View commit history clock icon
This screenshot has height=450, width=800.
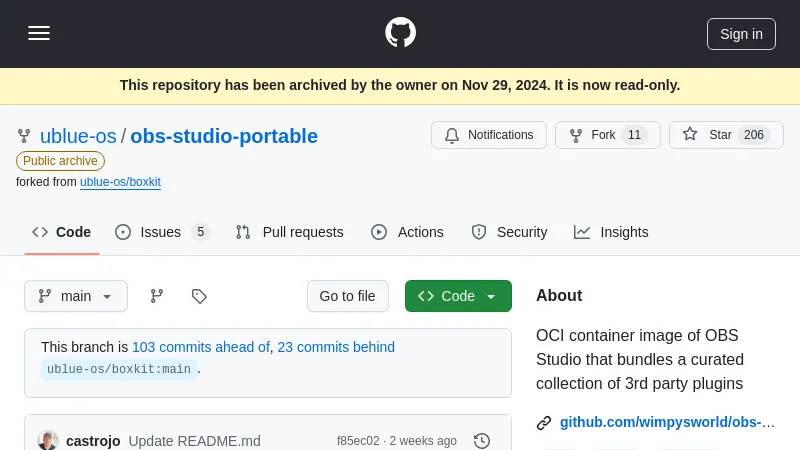coord(482,441)
